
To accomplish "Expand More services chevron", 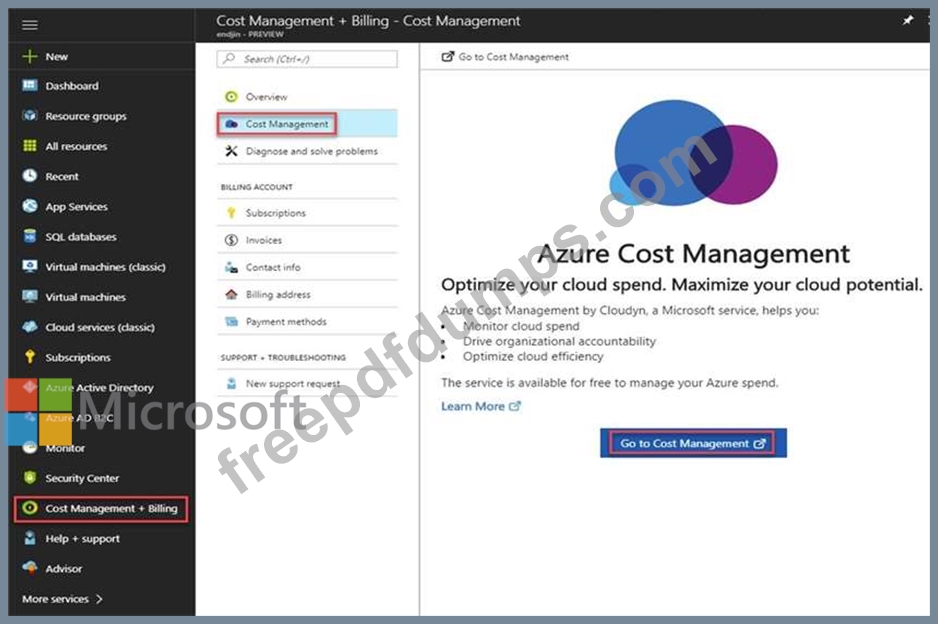I will [x=99, y=598].
